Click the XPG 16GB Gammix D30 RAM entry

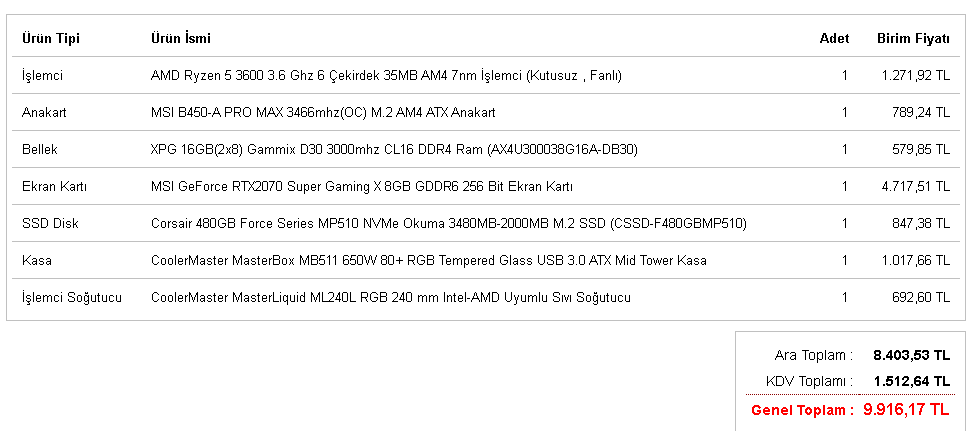pyautogui.click(x=394, y=149)
